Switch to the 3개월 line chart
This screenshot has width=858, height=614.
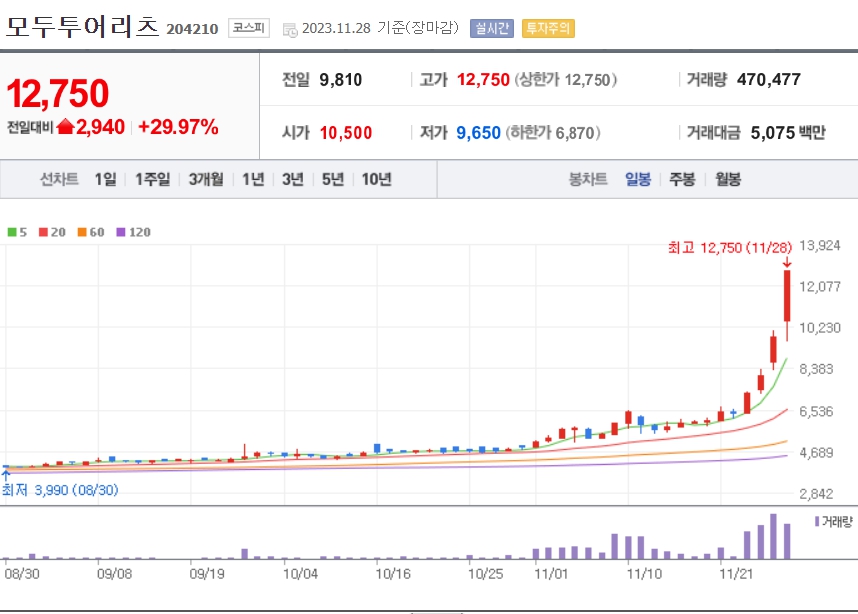point(206,179)
